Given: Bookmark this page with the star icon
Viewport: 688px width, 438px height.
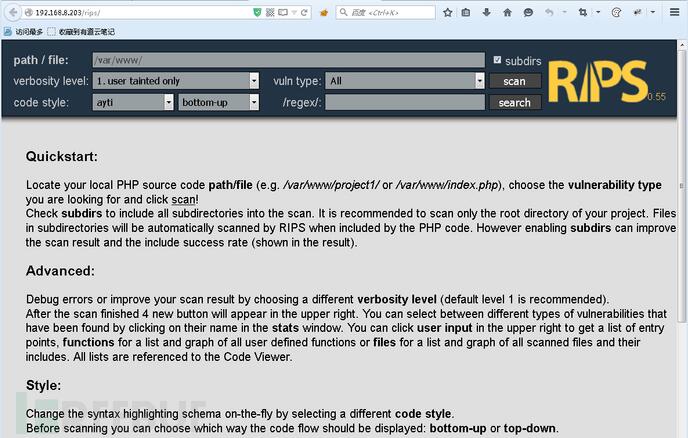Looking at the screenshot, I should 448,13.
